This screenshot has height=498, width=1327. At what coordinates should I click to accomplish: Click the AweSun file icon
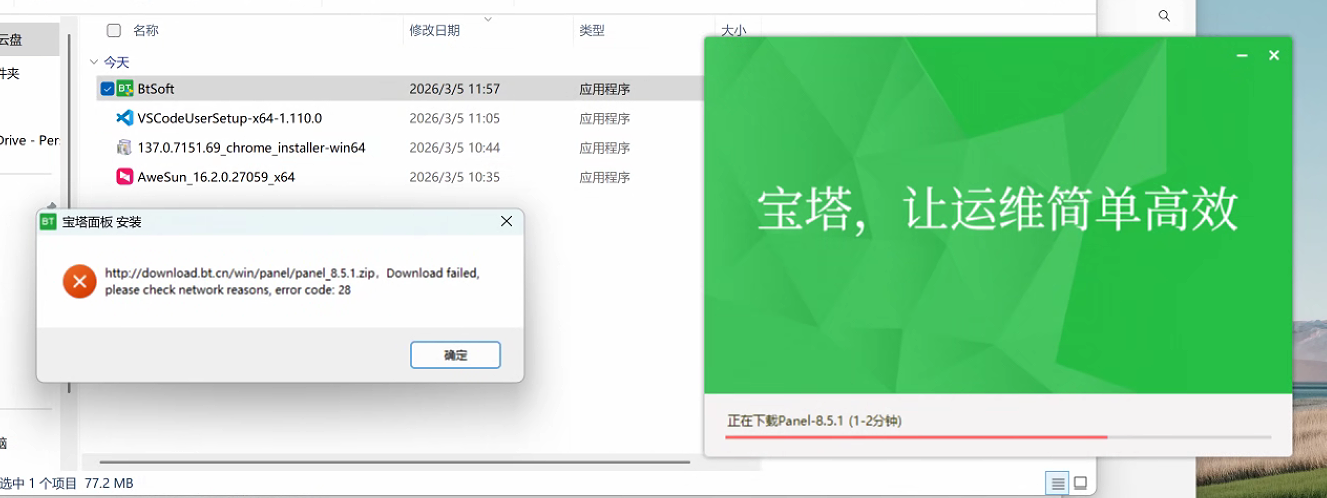(x=125, y=177)
